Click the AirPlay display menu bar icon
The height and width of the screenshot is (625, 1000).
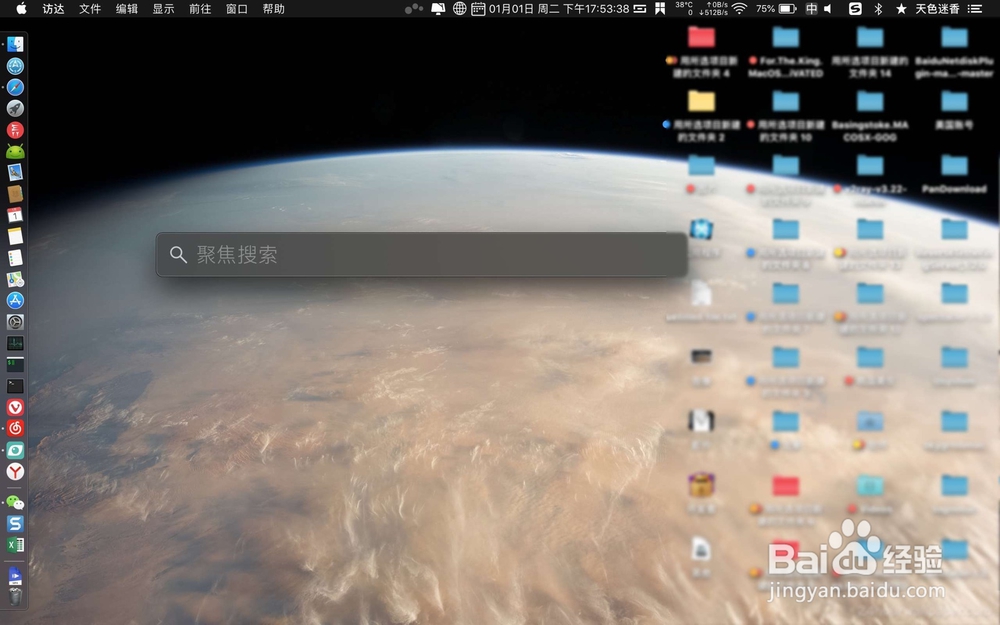(x=438, y=8)
